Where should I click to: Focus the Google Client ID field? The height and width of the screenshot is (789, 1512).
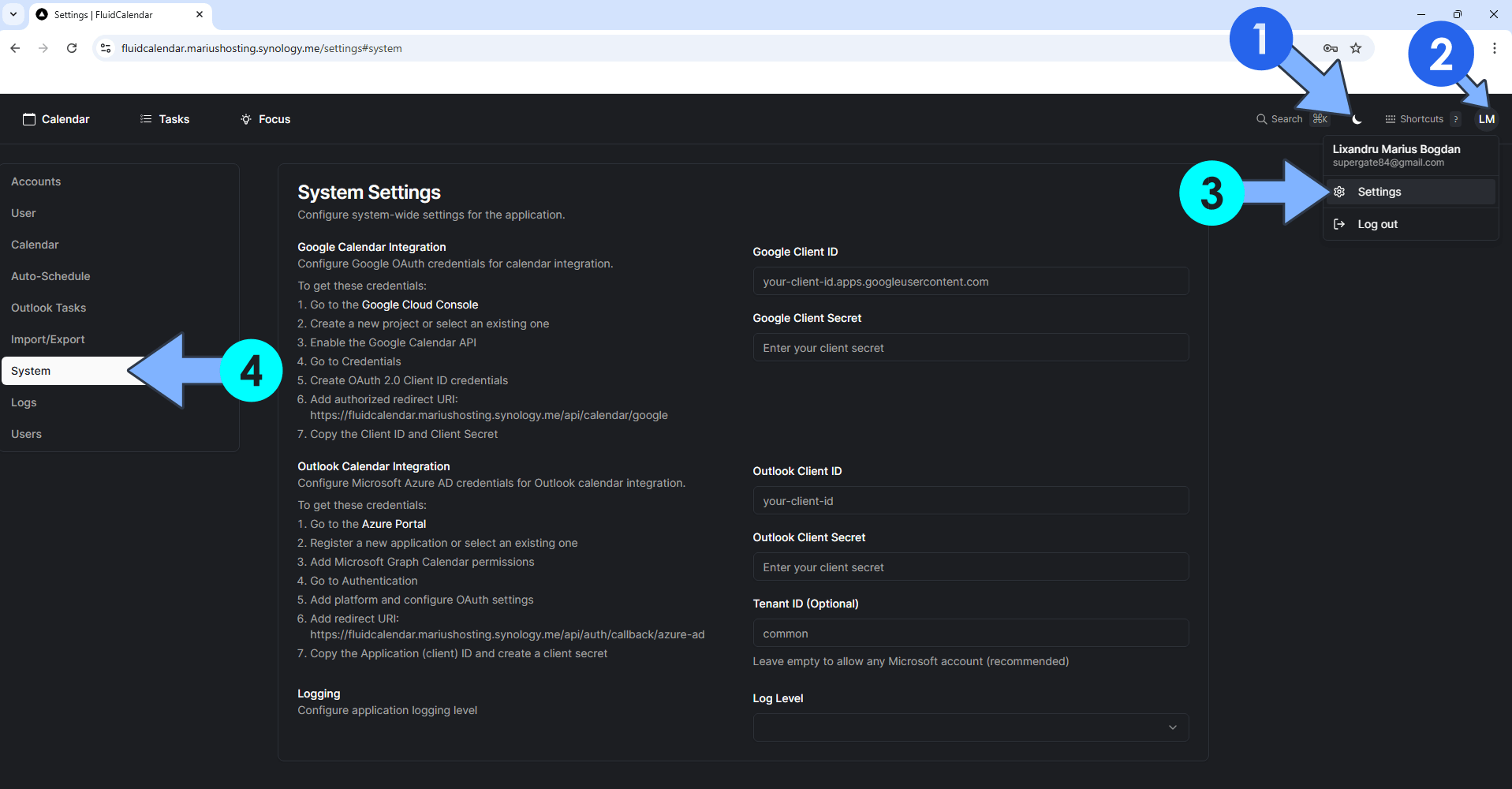pyautogui.click(x=970, y=282)
